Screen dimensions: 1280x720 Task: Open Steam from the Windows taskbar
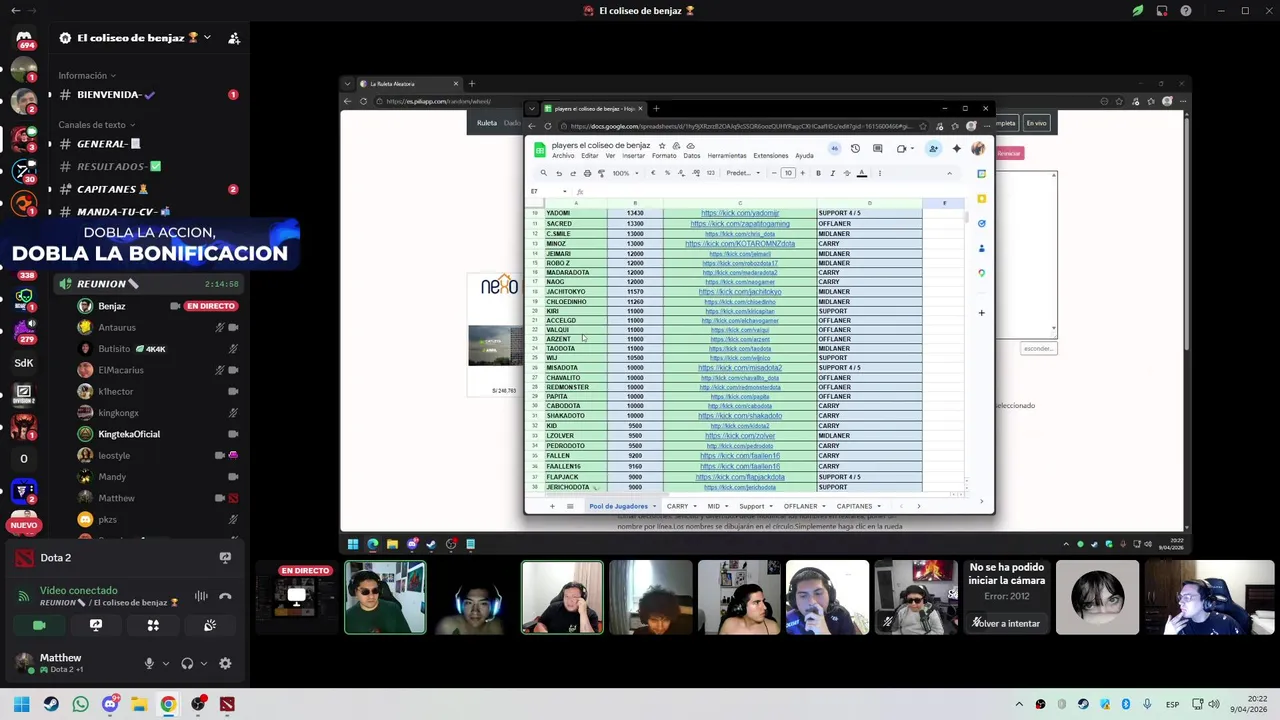[x=51, y=704]
